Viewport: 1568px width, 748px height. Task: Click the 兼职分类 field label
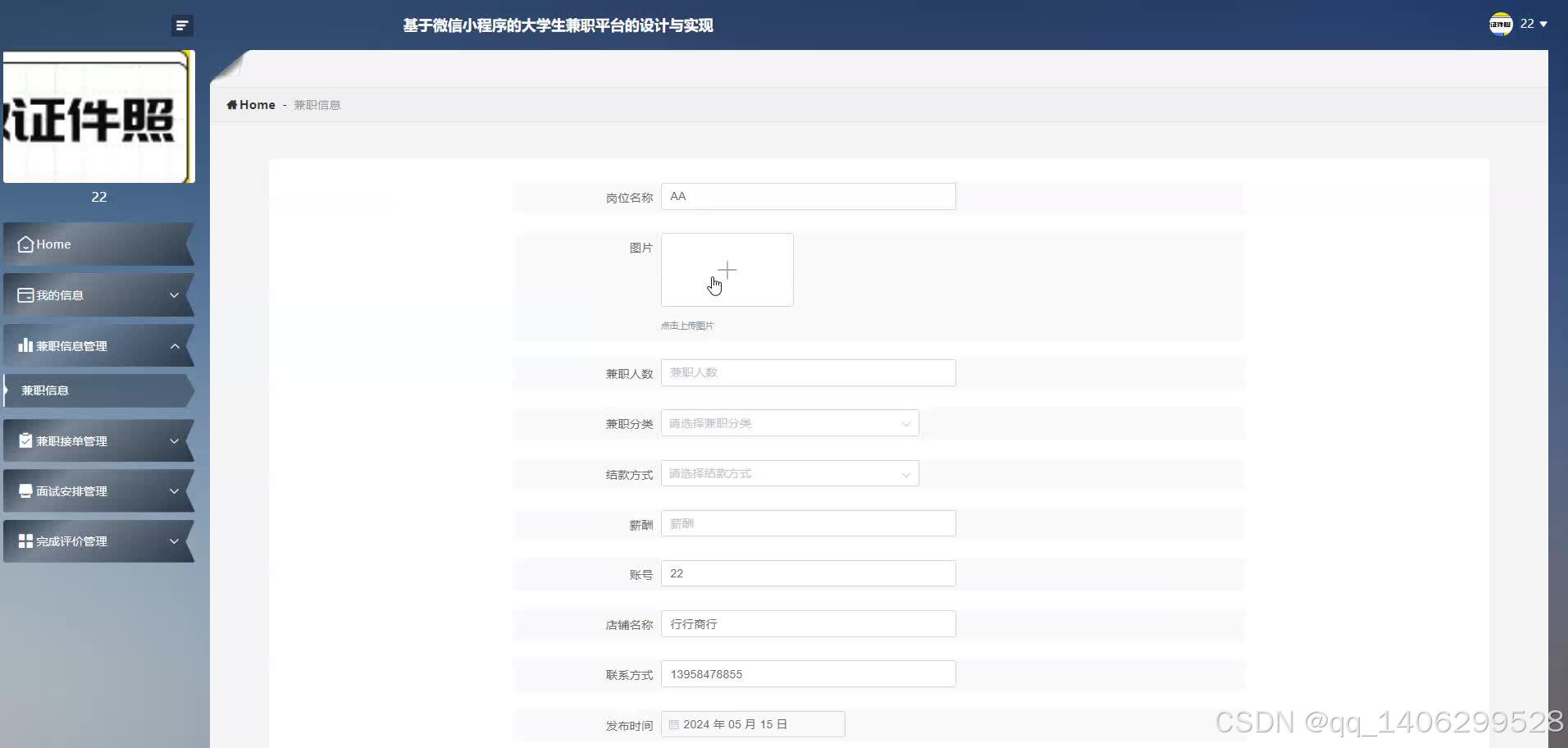pos(629,424)
